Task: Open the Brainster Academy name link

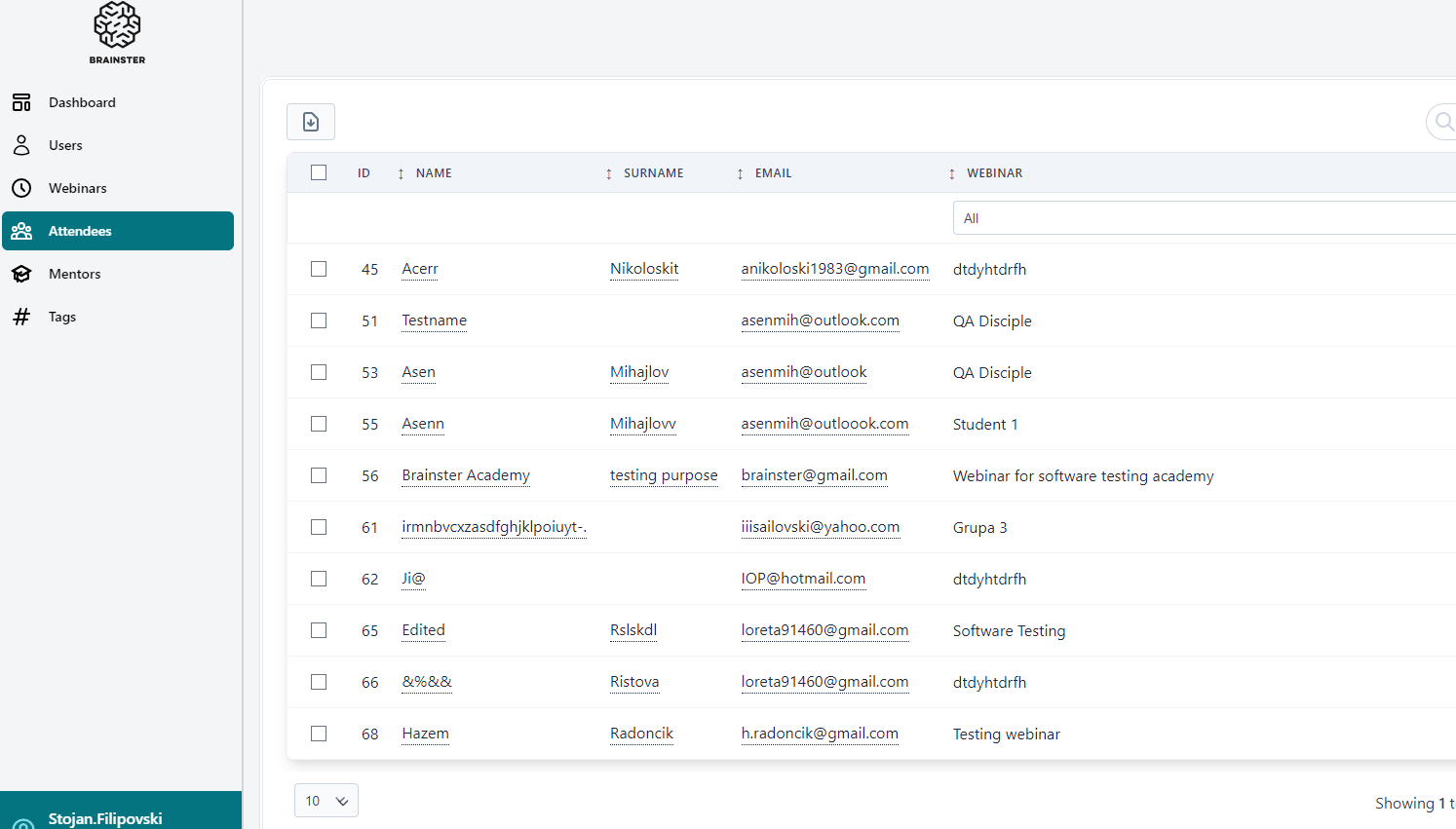Action: pos(466,475)
